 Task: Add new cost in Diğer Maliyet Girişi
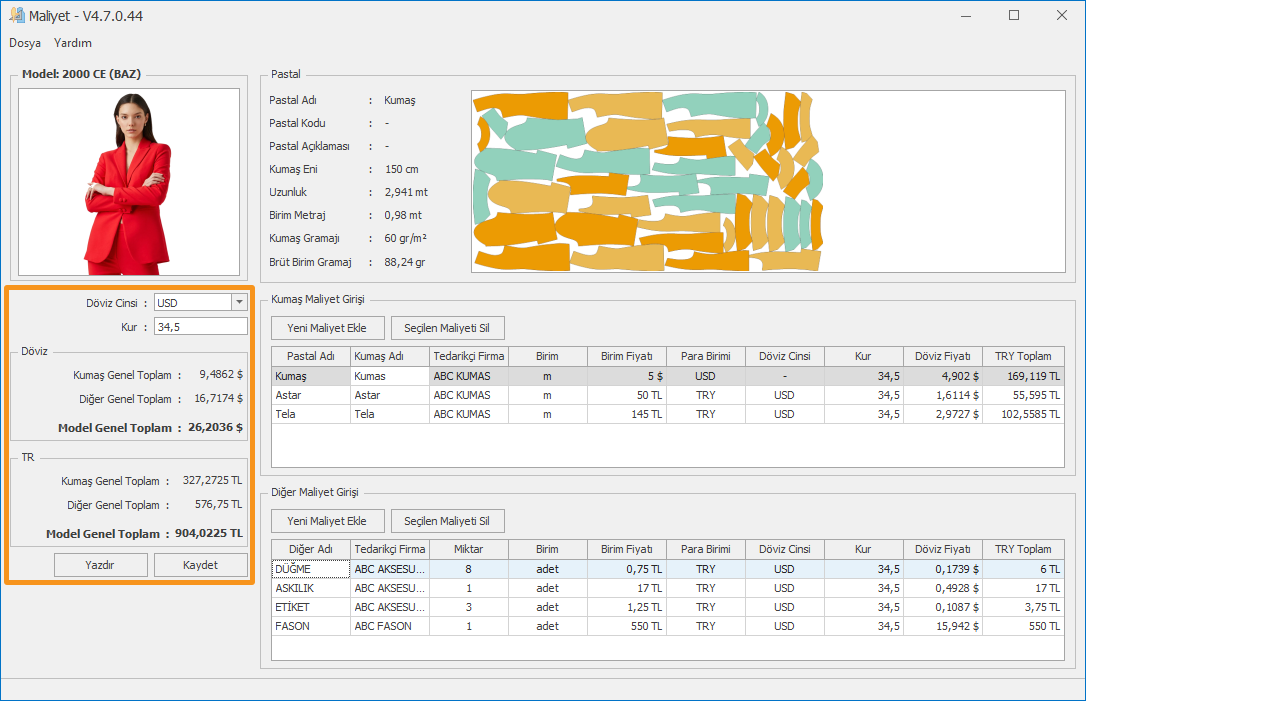(x=327, y=521)
